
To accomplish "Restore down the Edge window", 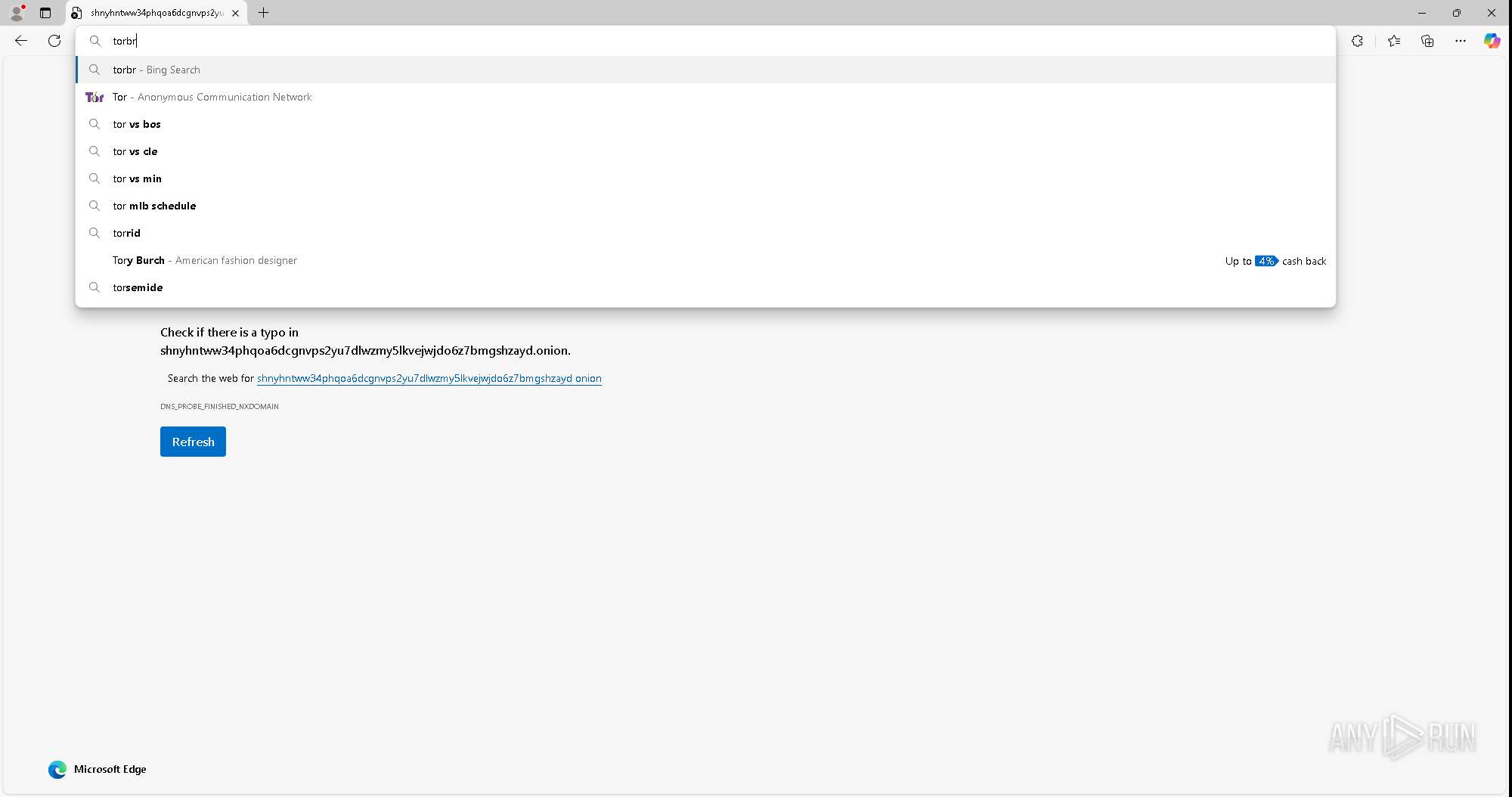I will 1456,13.
